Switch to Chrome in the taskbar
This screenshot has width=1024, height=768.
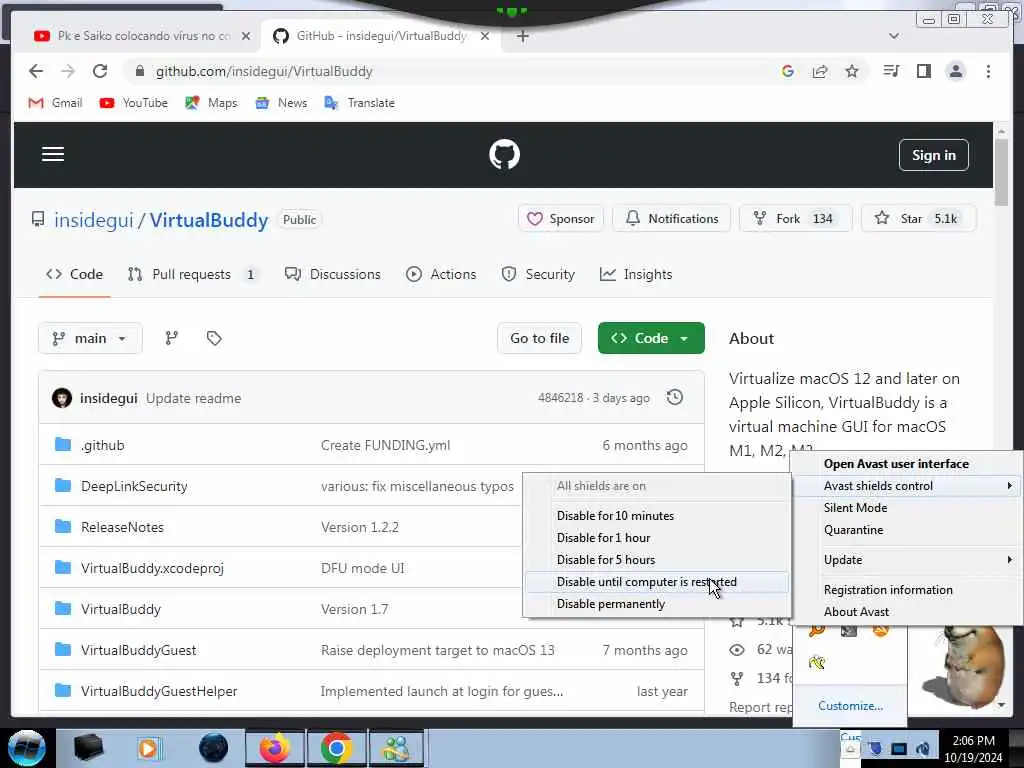[x=336, y=748]
